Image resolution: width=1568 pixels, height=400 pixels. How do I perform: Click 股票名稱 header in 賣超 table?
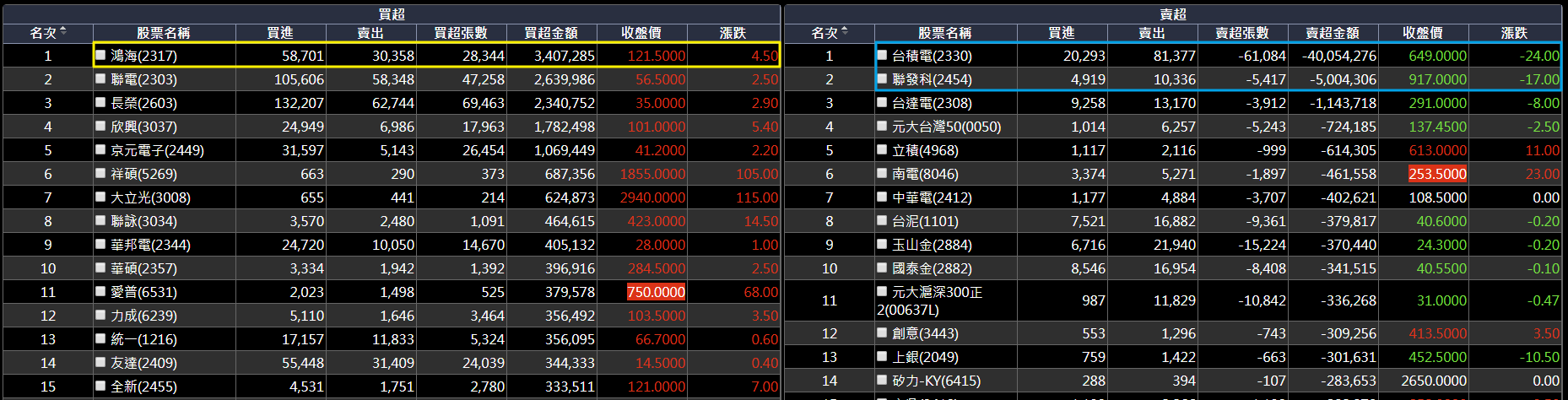tap(945, 33)
